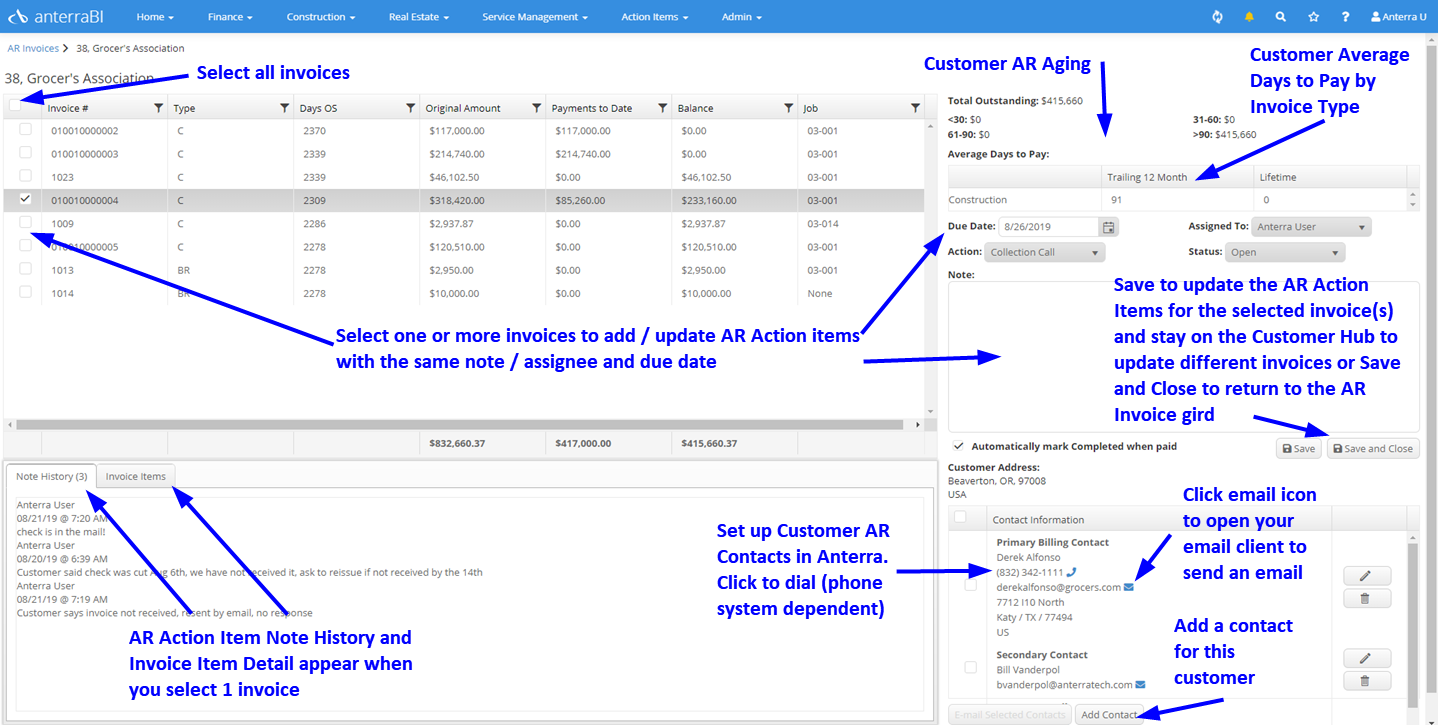The width and height of the screenshot is (1438, 725).
Task: Dial Derek Alfonso's phone icon
Action: click(x=1072, y=572)
